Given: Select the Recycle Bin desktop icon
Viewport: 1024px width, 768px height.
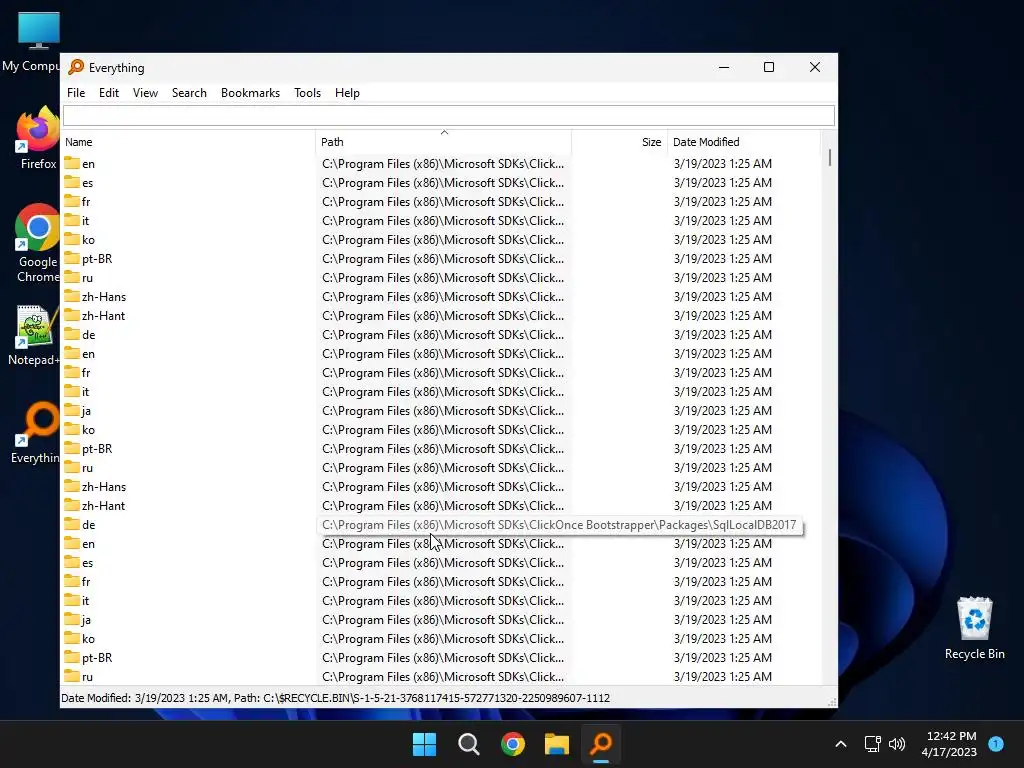Looking at the screenshot, I should [974, 628].
